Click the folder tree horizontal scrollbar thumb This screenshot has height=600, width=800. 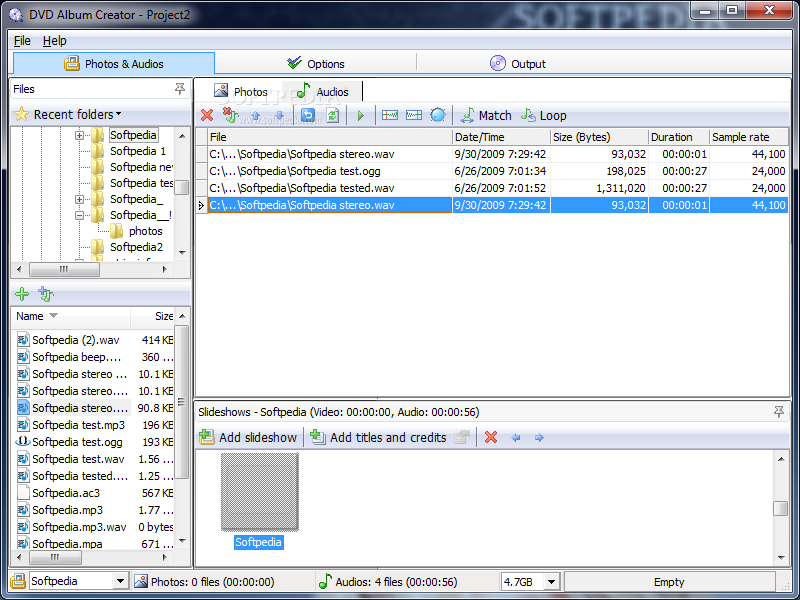point(64,269)
